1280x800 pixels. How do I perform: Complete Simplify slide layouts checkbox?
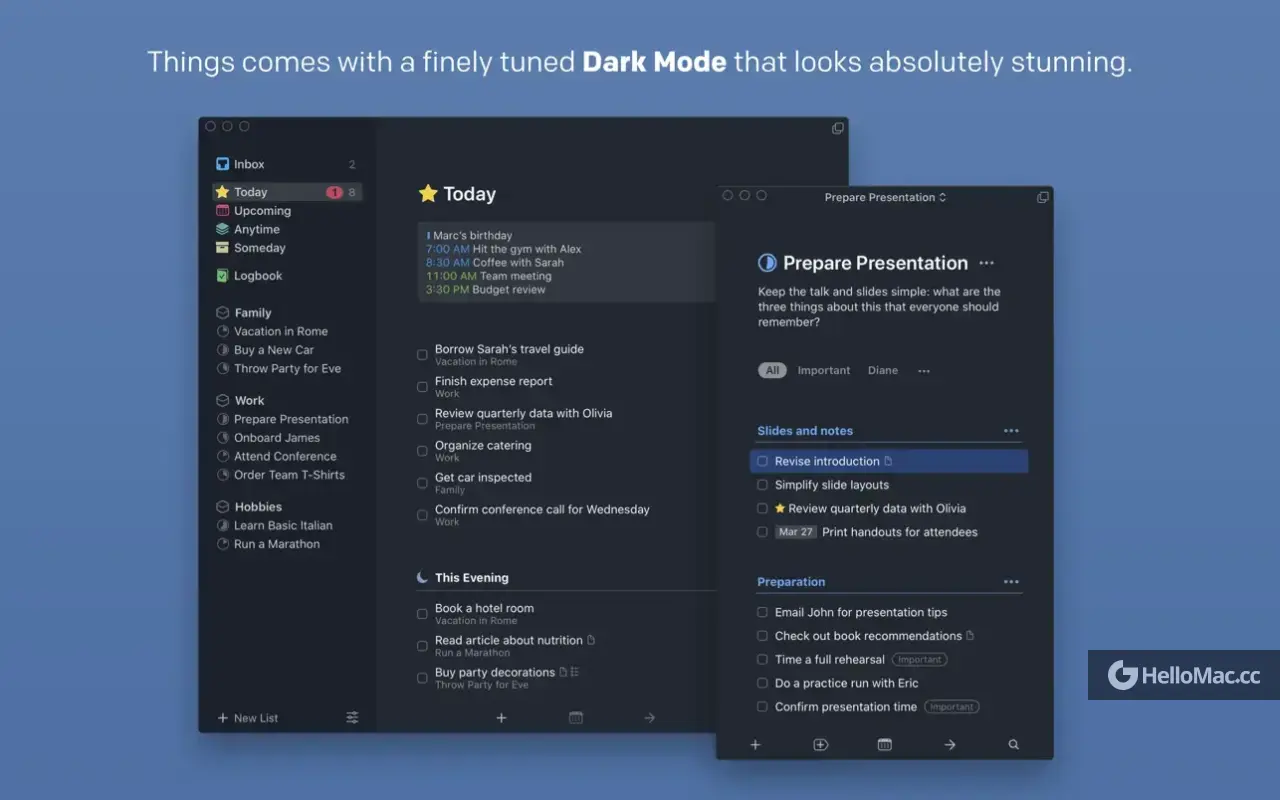pyautogui.click(x=763, y=485)
